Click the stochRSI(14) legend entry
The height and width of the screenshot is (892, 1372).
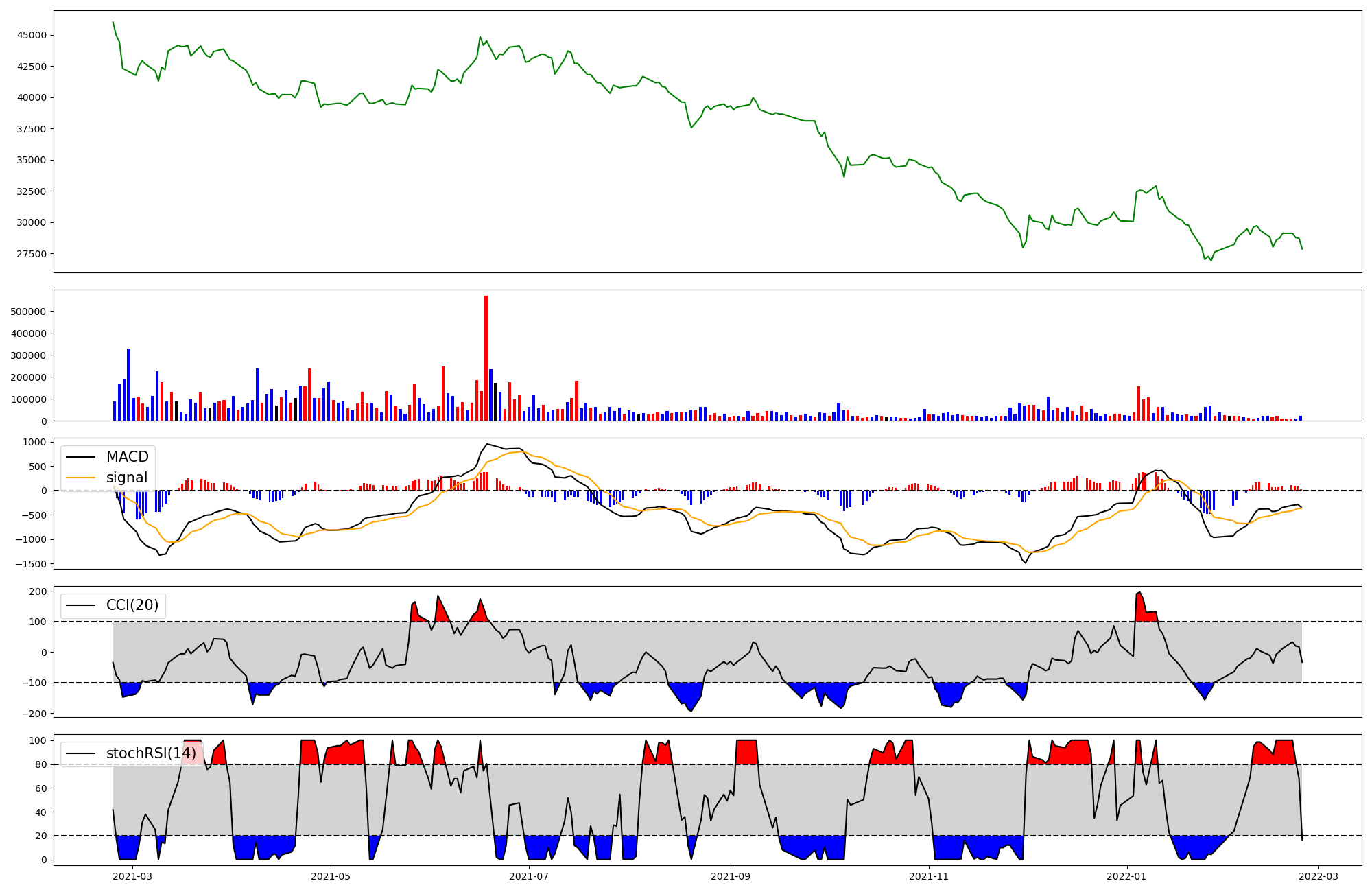point(151,753)
